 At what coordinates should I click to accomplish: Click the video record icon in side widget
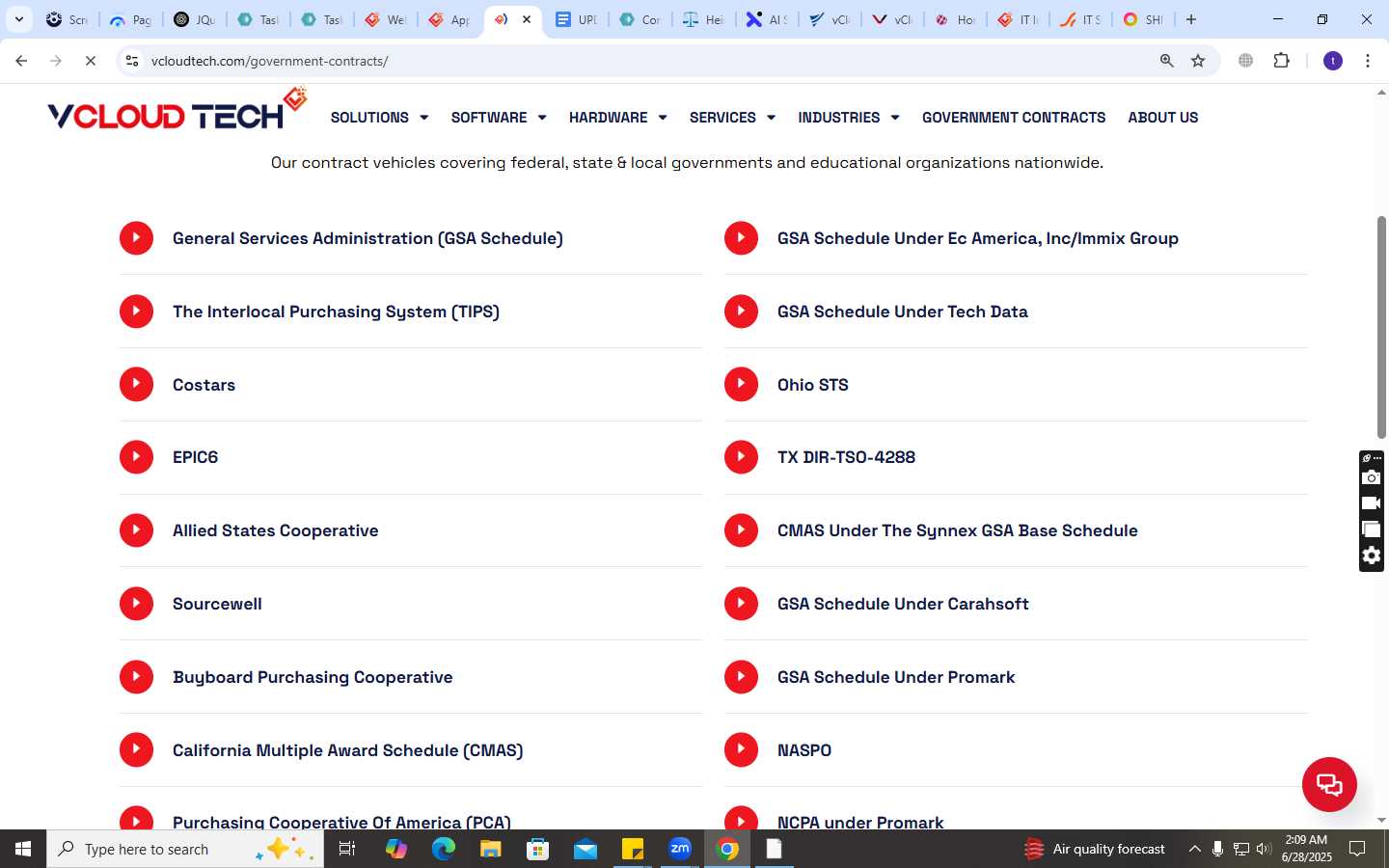pos(1371,503)
